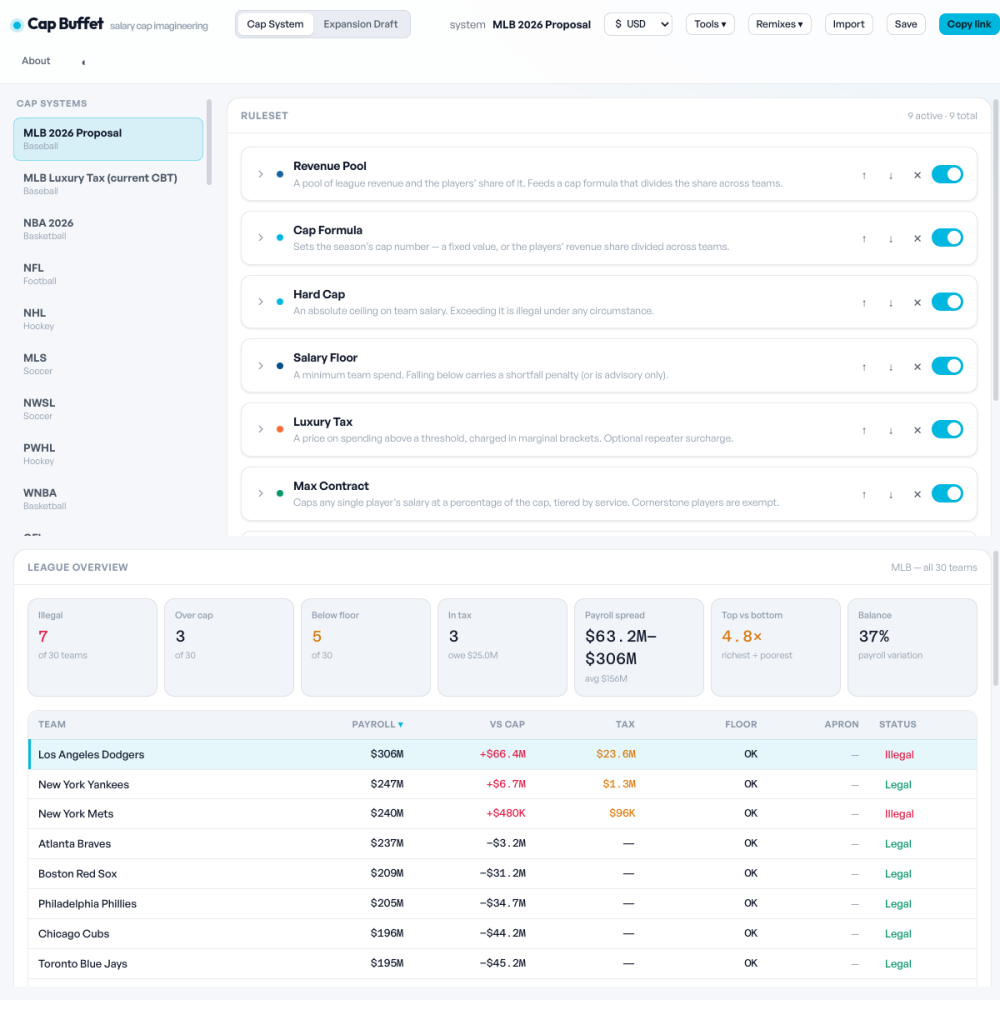Viewport: 1000px width, 1033px height.
Task: Open the Remixes dropdown menu
Action: click(779, 24)
